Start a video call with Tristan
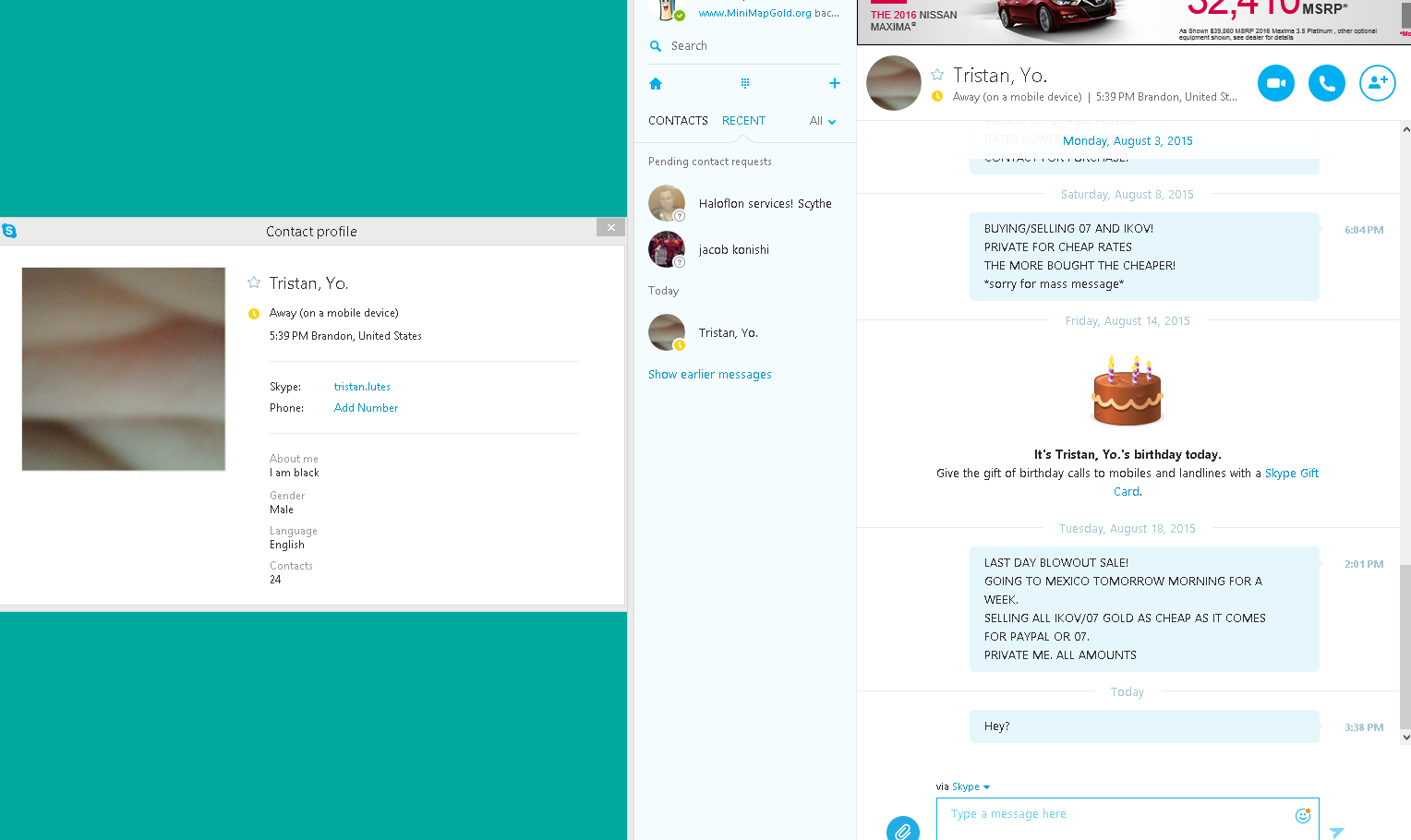1411x840 pixels. pyautogui.click(x=1276, y=83)
